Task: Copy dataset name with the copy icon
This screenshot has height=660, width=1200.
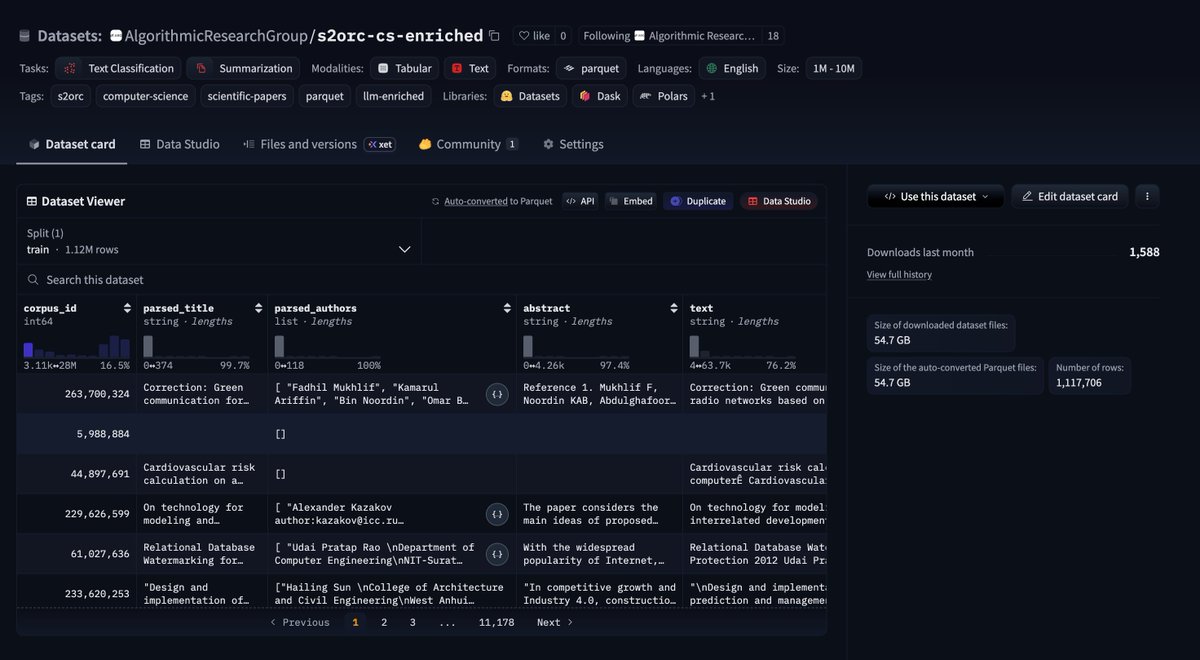Action: 494,36
